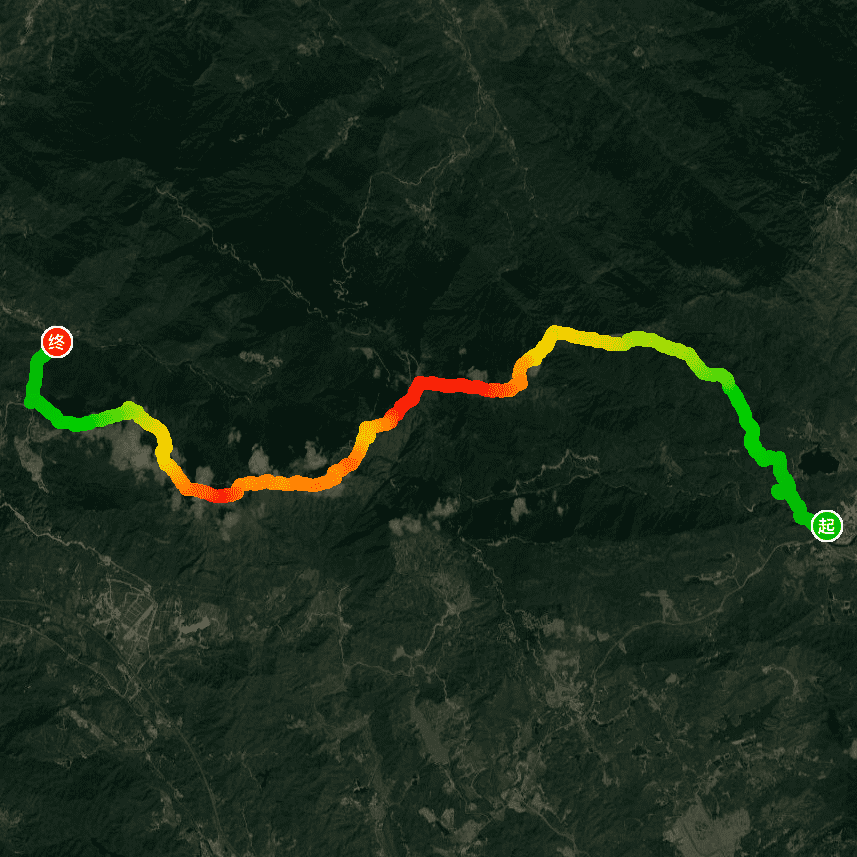Image resolution: width=857 pixels, height=857 pixels.
Task: Select the yellow curved section on the western track
Action: click(162, 445)
